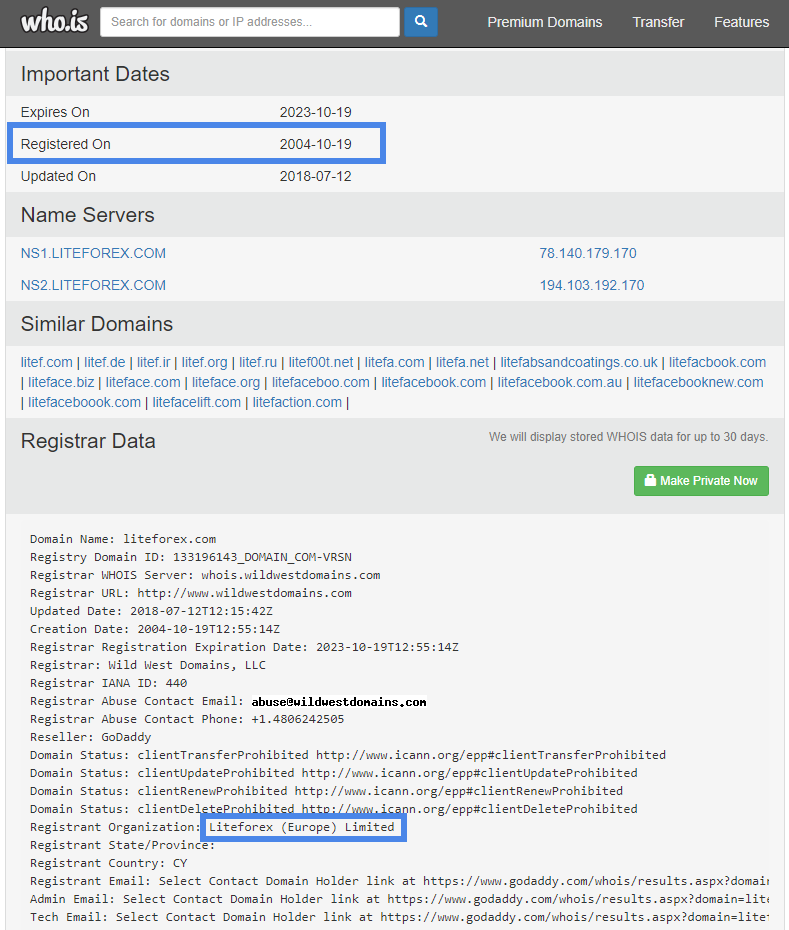Open similar domain litef.com
Screen dimensions: 789x930
click(x=46, y=362)
